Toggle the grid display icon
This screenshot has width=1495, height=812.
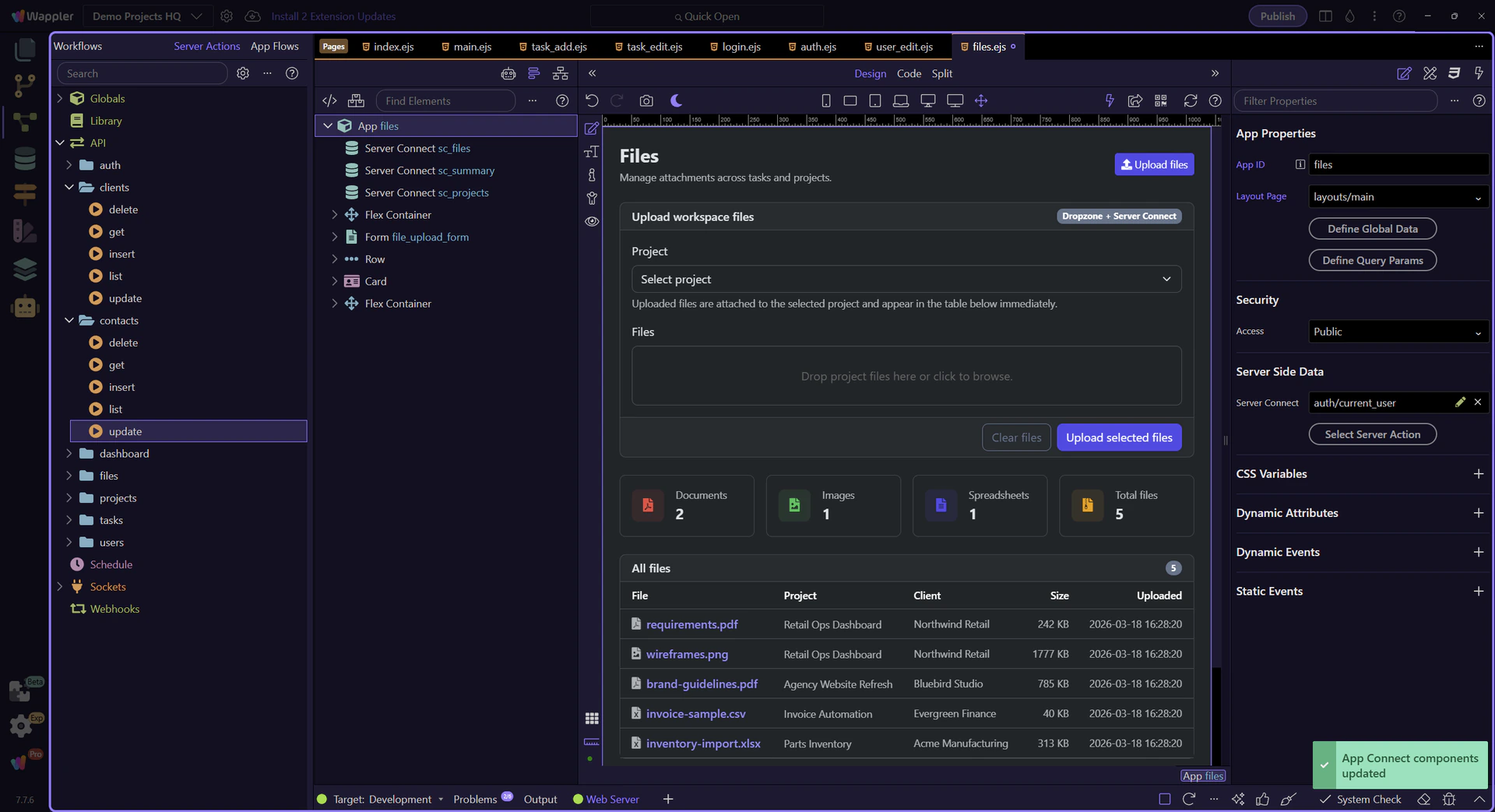click(592, 718)
